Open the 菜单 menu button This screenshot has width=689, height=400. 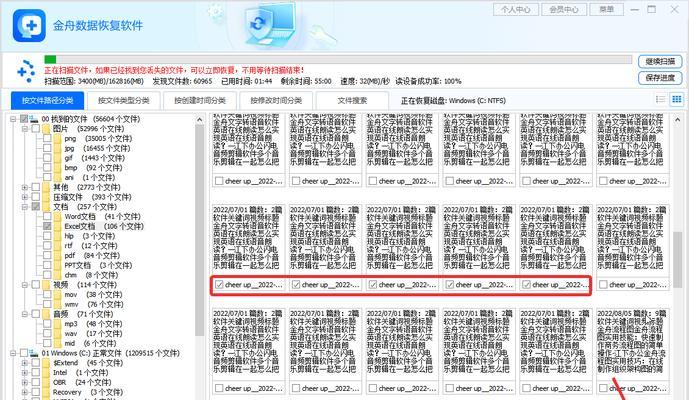606,9
